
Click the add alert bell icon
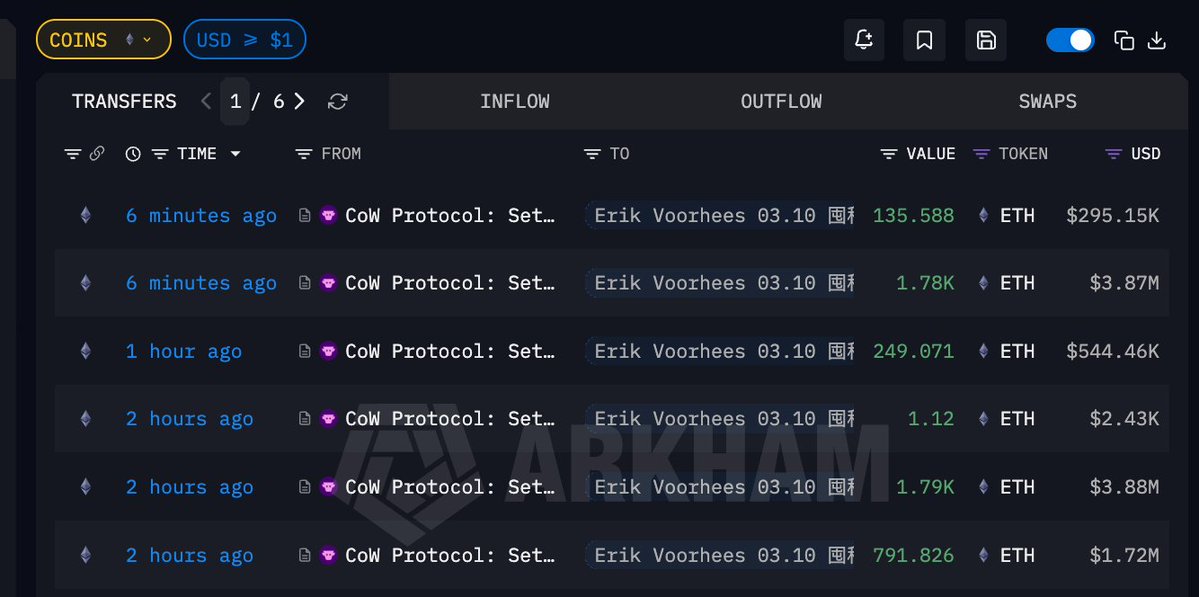pos(864,40)
